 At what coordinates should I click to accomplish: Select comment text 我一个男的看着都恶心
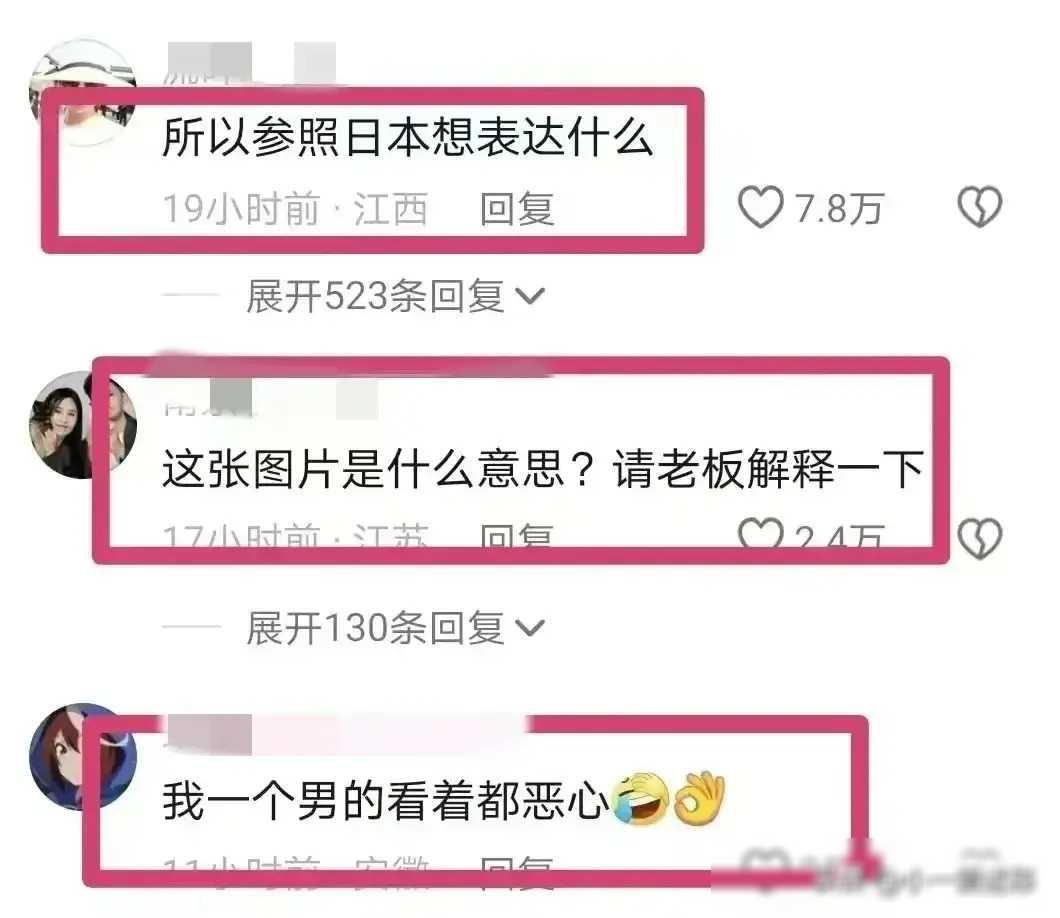(x=385, y=801)
